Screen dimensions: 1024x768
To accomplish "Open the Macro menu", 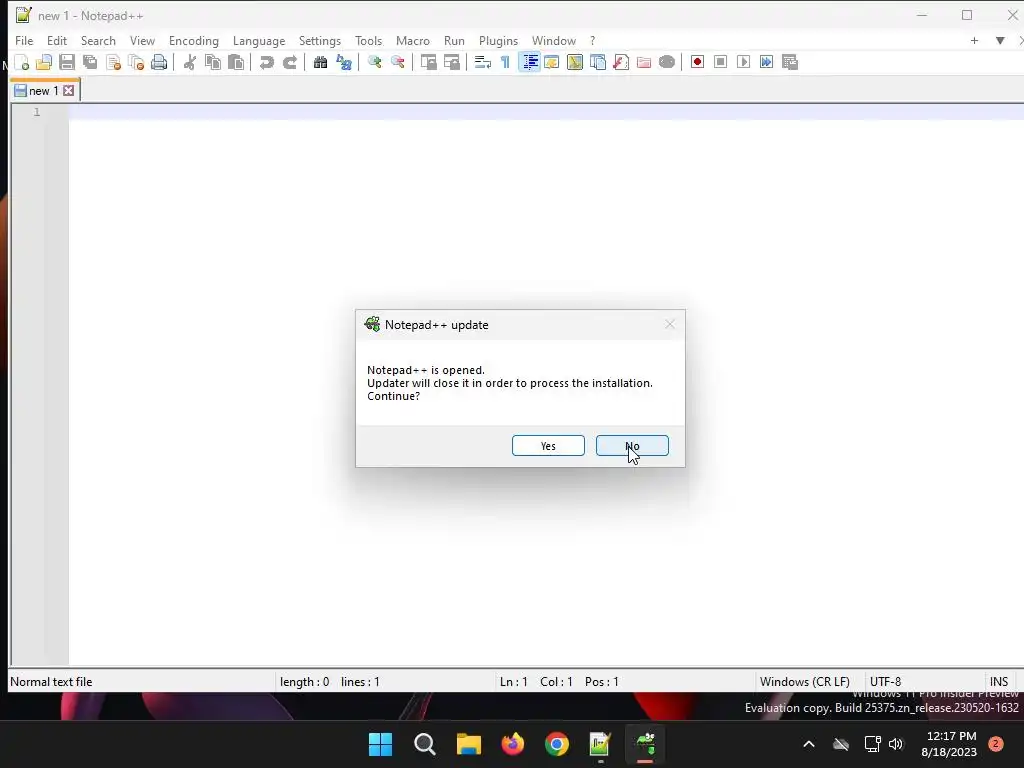I will pos(413,40).
